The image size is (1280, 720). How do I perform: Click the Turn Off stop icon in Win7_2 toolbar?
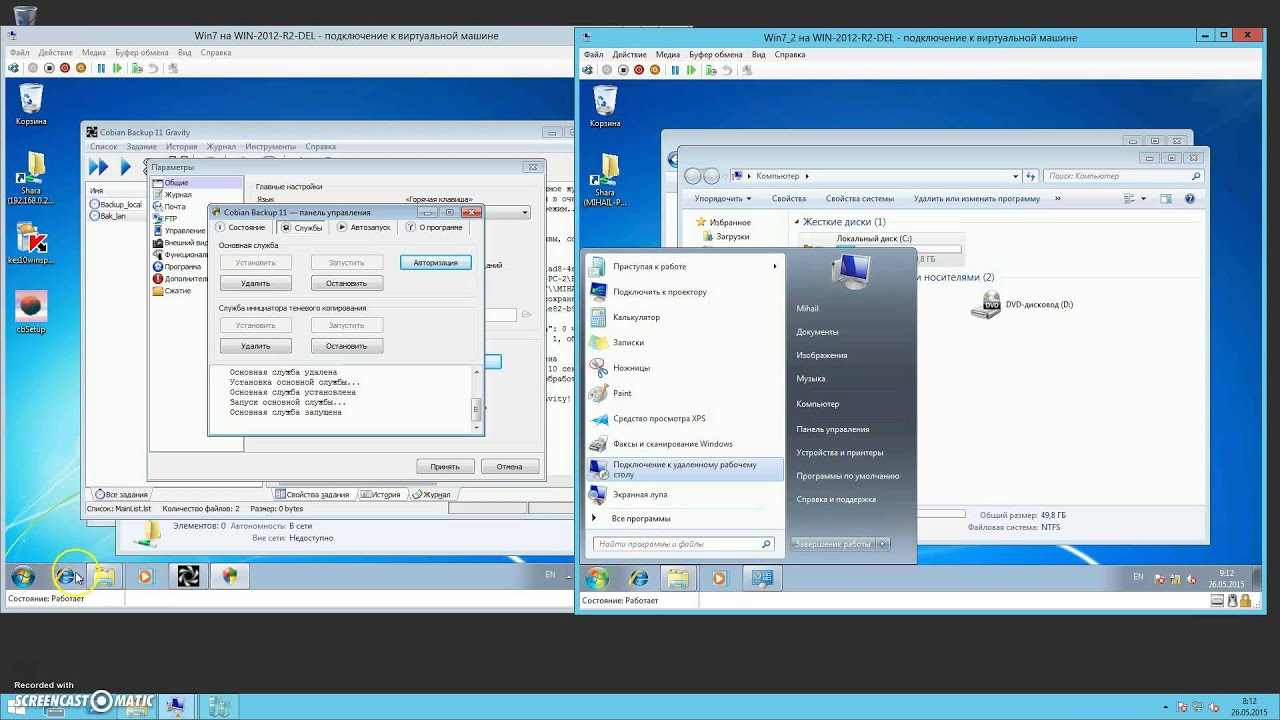point(623,70)
